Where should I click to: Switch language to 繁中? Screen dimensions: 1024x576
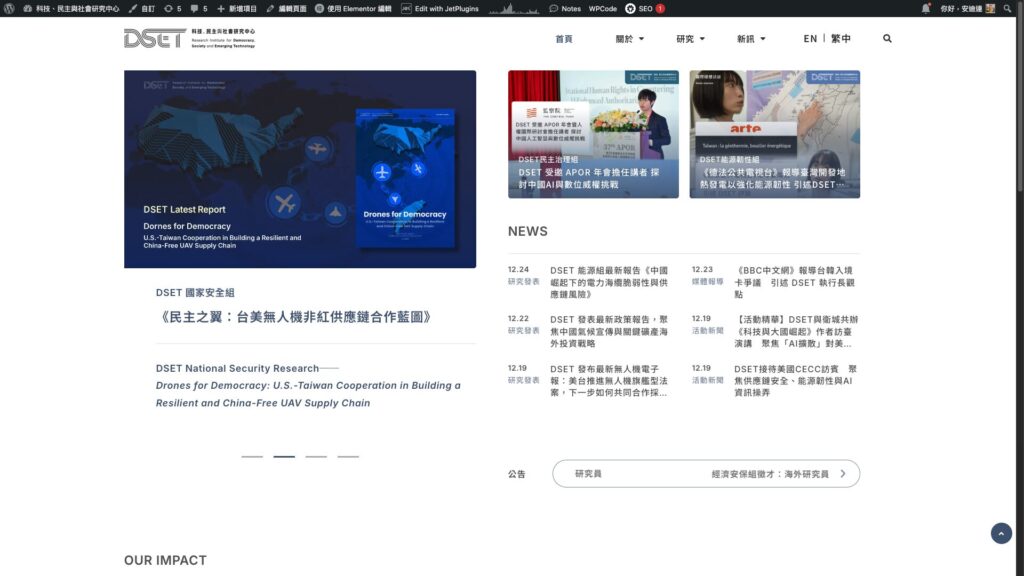point(841,39)
